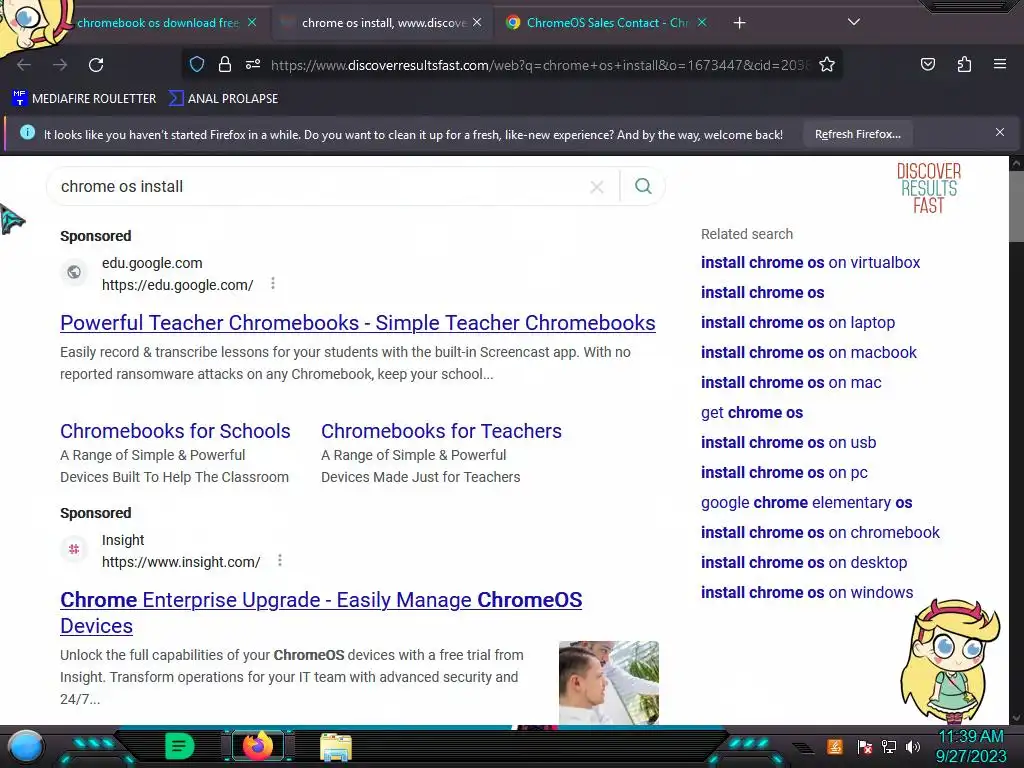Image resolution: width=1024 pixels, height=768 pixels.
Task: Open ANAL PROLAPSE bookmark
Action: [x=223, y=99]
